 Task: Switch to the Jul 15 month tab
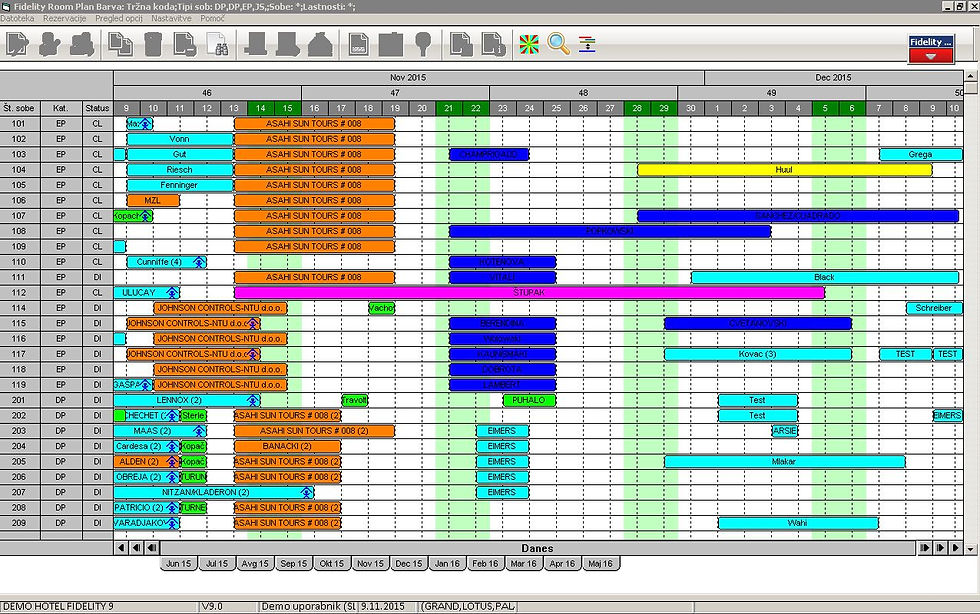pyautogui.click(x=217, y=564)
